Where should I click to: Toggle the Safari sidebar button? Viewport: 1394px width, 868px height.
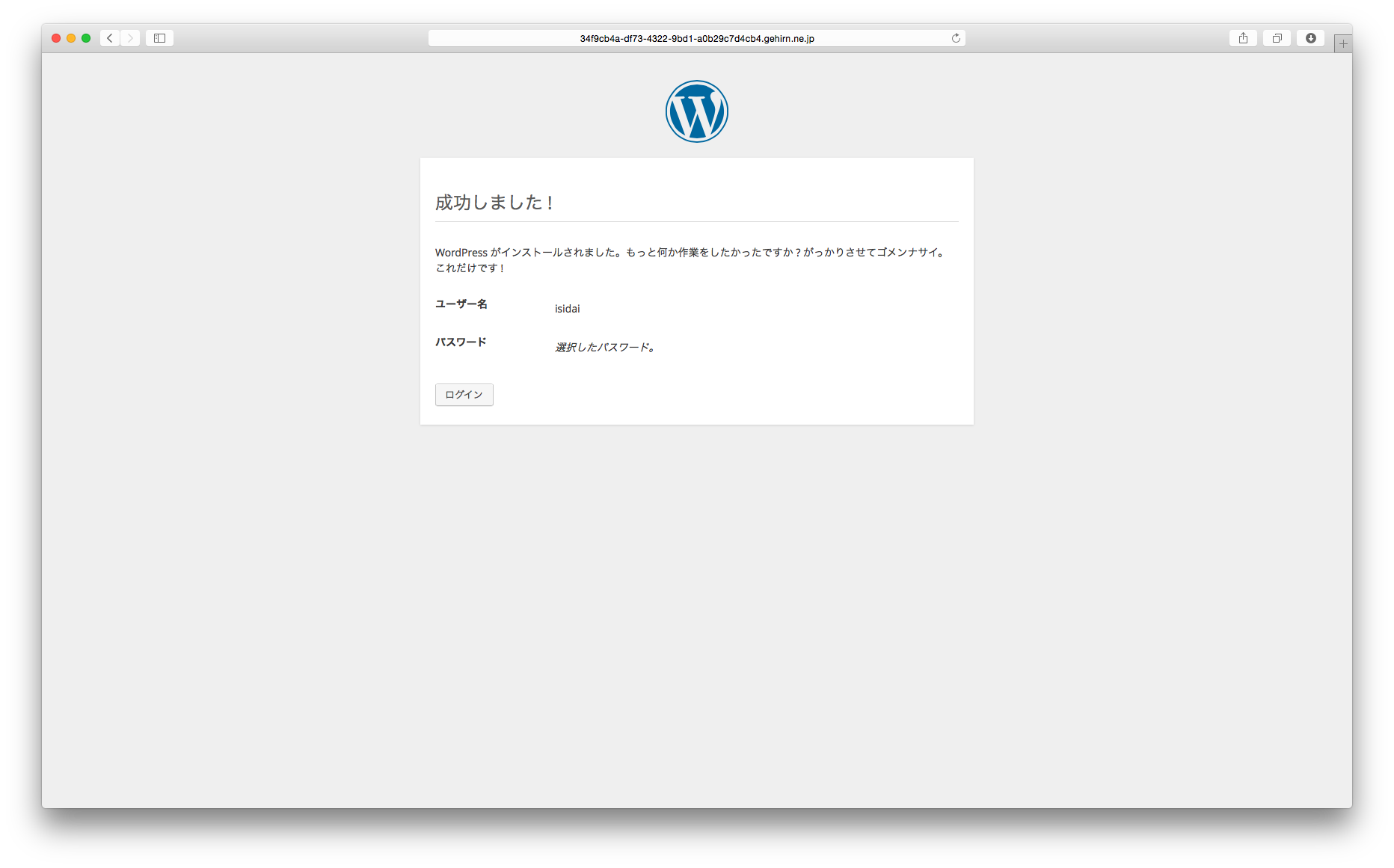click(x=159, y=38)
